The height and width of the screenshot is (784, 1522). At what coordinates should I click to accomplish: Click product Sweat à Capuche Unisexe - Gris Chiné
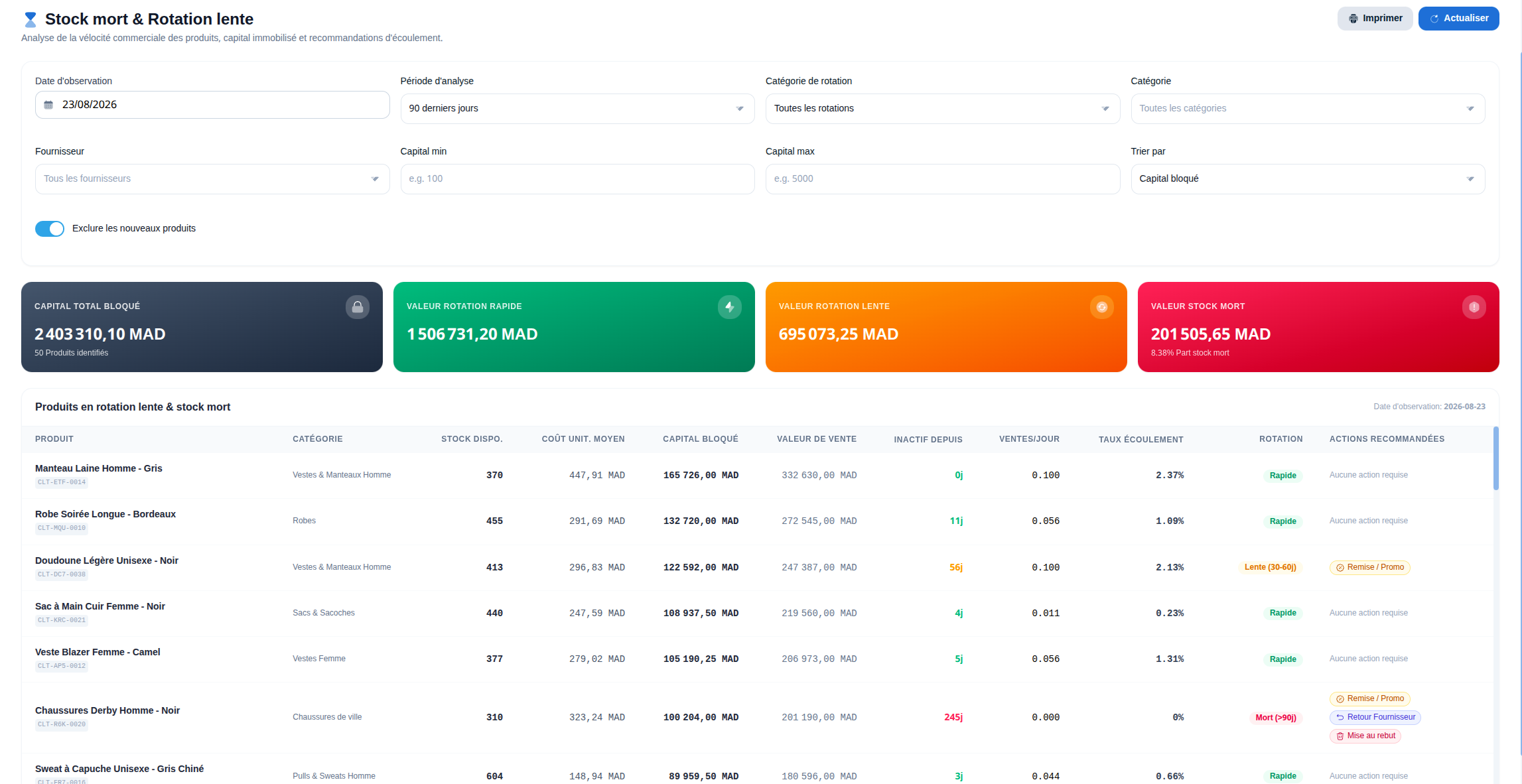[119, 769]
